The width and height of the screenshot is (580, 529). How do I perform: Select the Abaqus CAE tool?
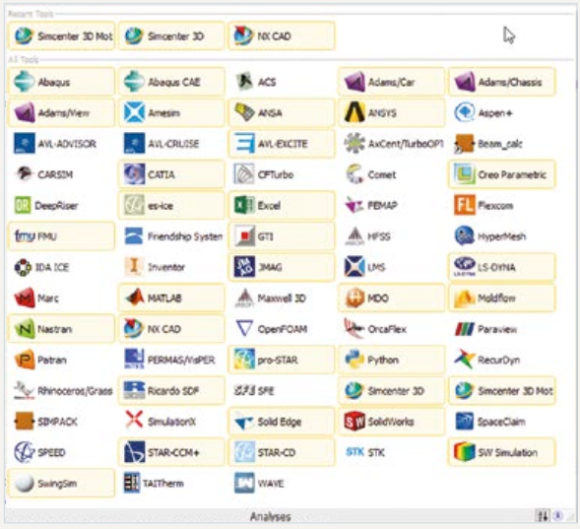pyautogui.click(x=172, y=82)
